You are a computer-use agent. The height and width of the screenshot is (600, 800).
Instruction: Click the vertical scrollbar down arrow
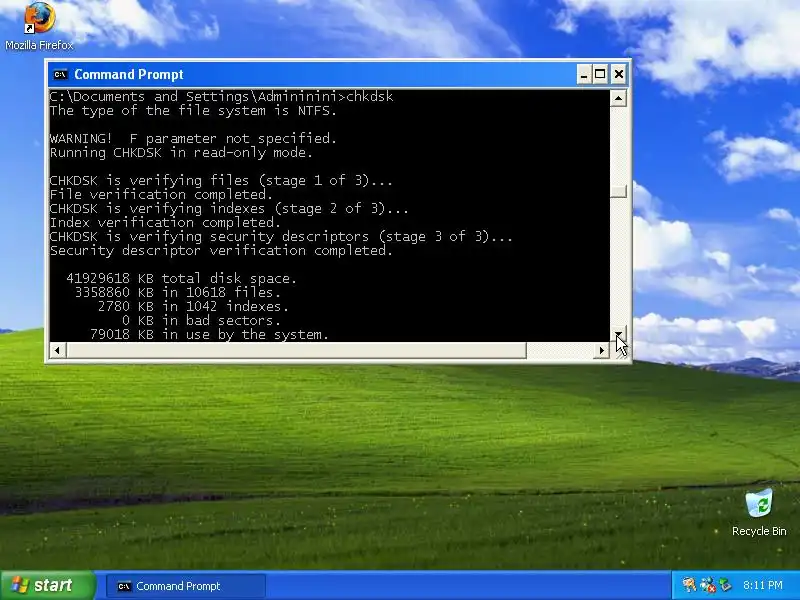618,334
